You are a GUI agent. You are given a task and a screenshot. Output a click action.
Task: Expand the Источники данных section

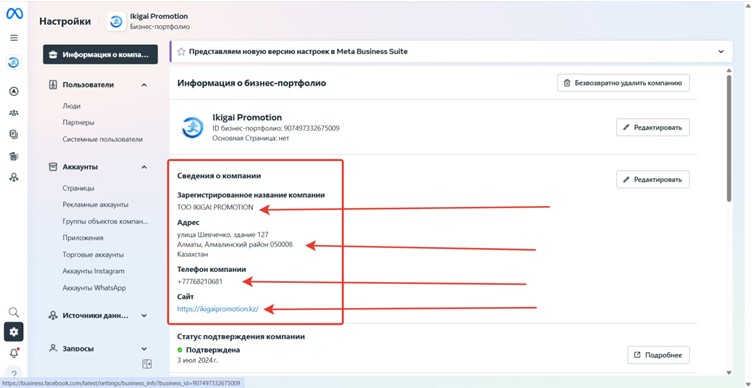tap(144, 316)
